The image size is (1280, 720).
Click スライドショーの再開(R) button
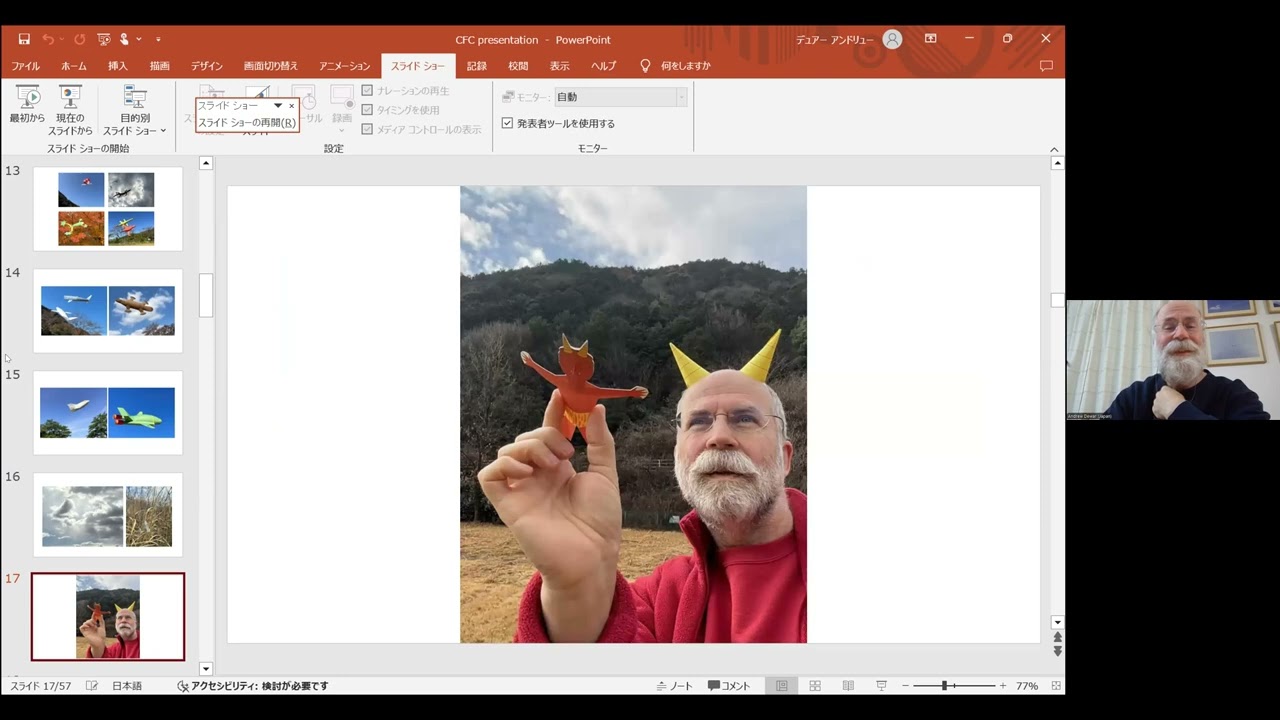(246, 123)
